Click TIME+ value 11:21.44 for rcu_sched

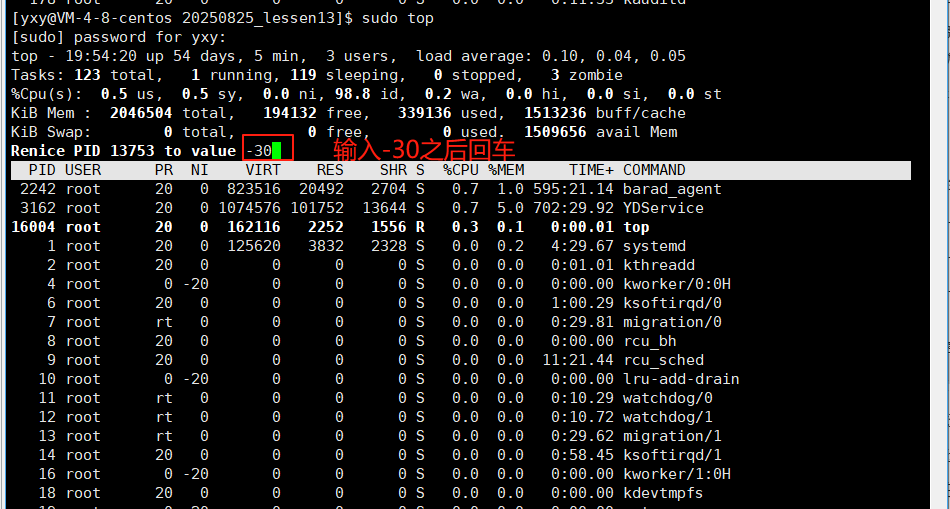(x=578, y=360)
